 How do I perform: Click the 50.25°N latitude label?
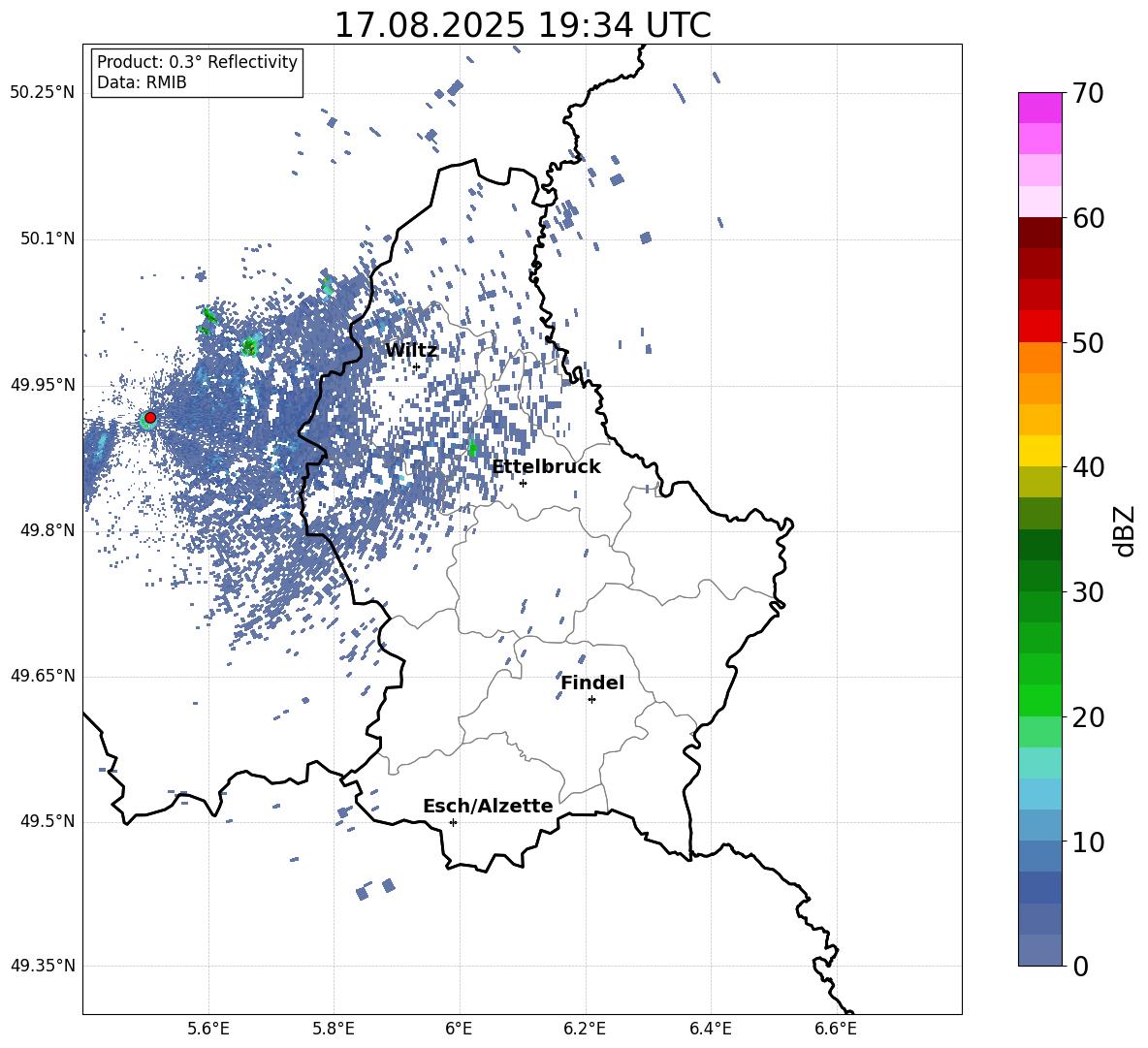43,93
